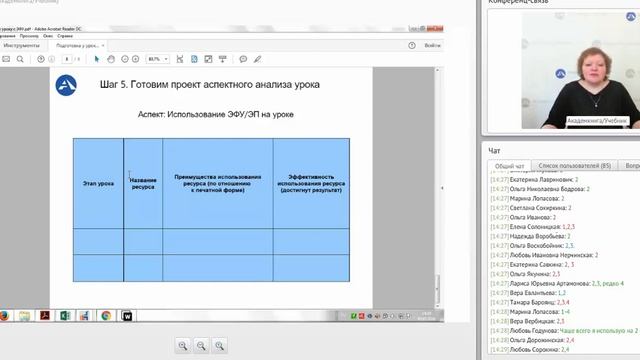Click the plus zoom-in circle icon
Screen dimensions: 640x360
coord(136,59)
